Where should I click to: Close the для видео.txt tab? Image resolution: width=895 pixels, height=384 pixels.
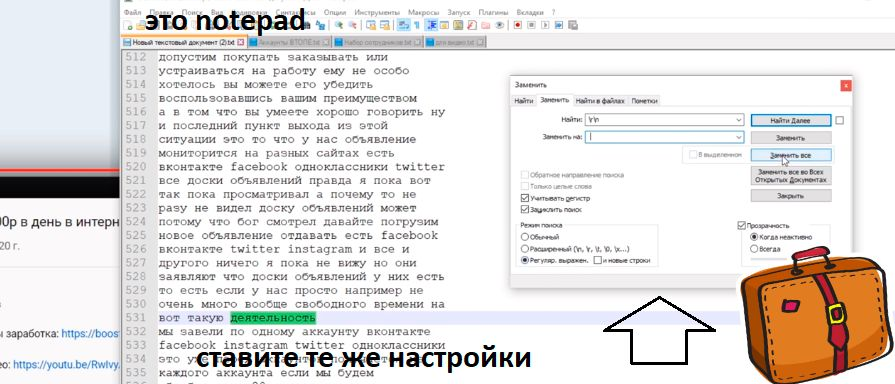click(481, 42)
